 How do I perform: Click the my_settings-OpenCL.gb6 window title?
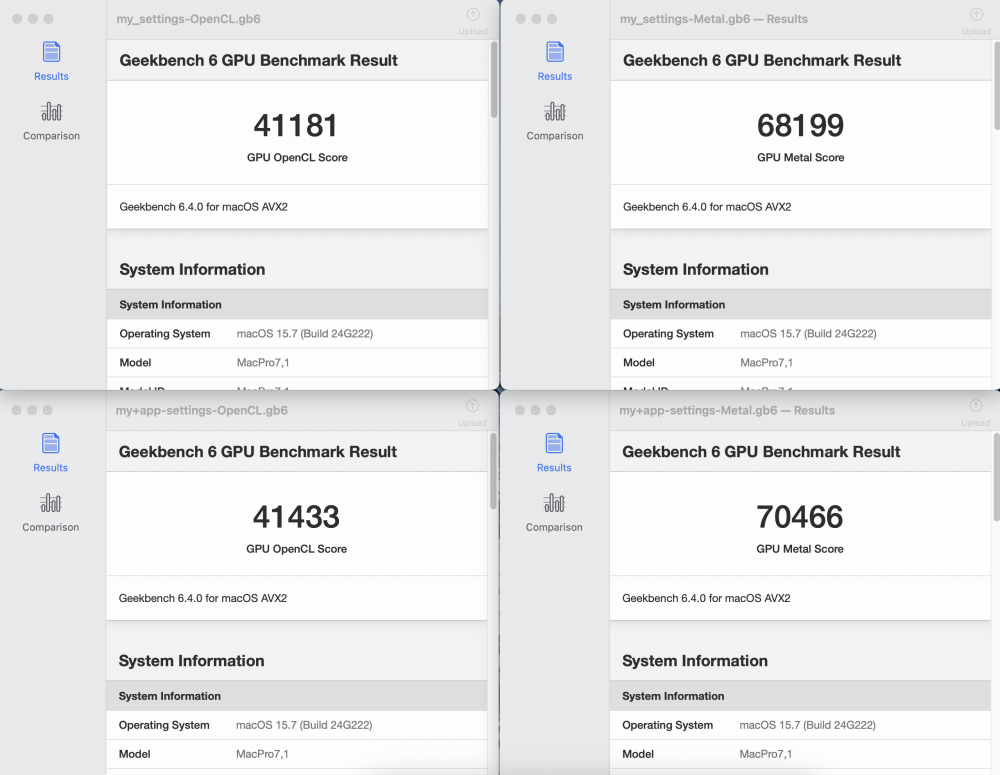188,19
